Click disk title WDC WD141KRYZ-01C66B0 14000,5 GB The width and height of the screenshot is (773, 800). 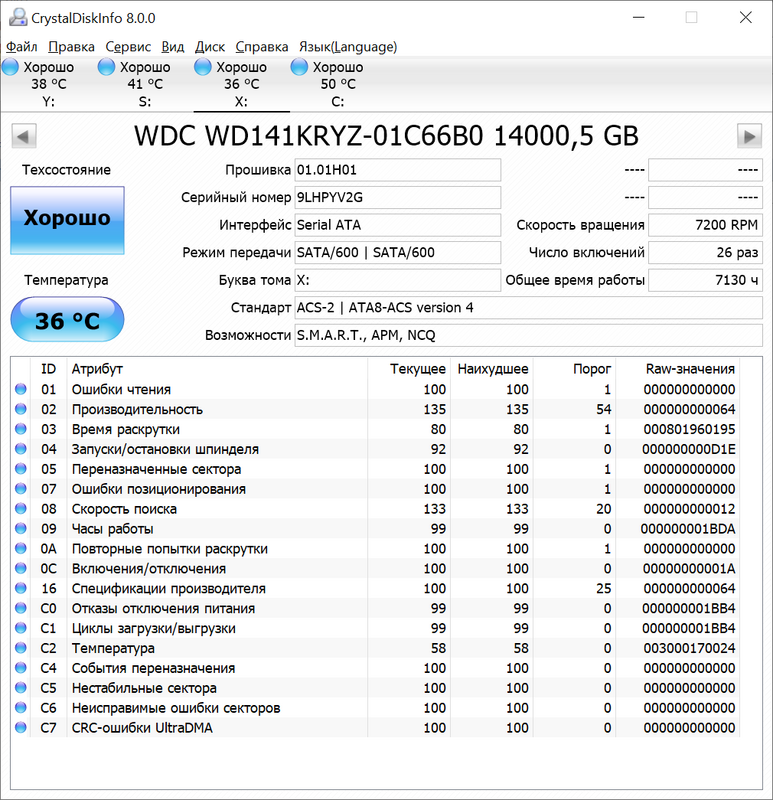pos(386,136)
